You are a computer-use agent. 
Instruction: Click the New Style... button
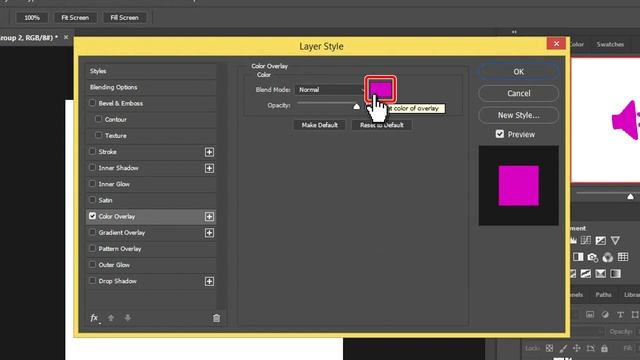click(x=518, y=116)
